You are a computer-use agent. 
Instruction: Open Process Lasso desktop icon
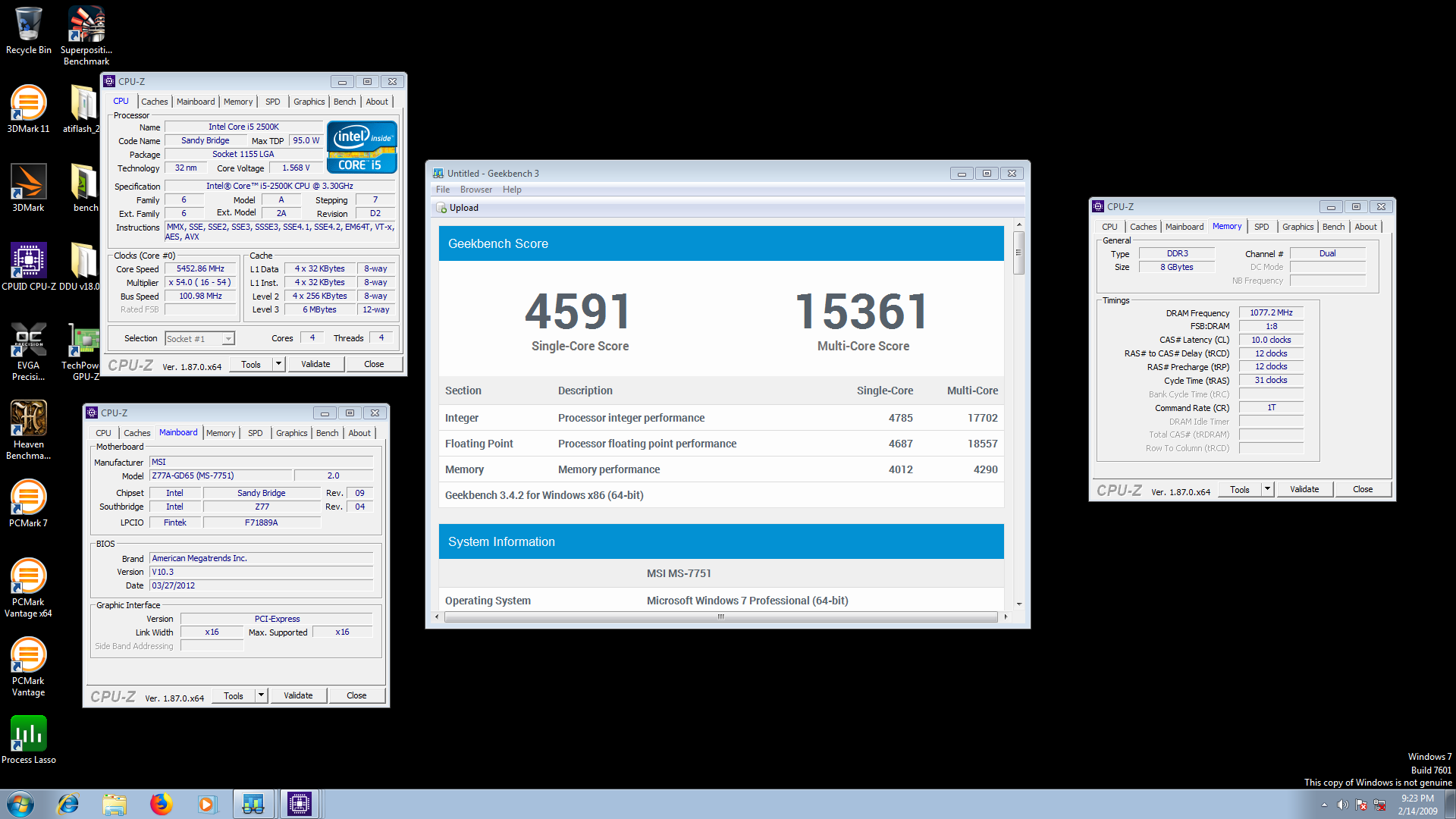point(28,741)
